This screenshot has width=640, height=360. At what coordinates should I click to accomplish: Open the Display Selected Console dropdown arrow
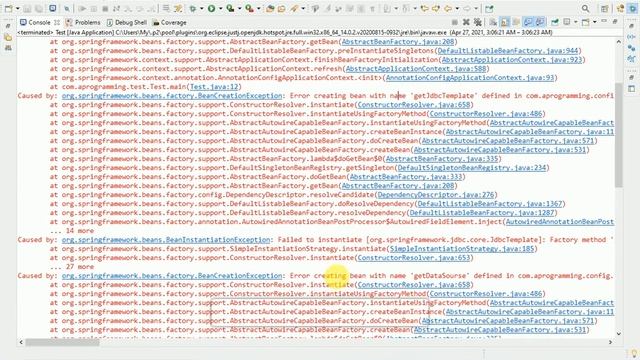(x=576, y=22)
